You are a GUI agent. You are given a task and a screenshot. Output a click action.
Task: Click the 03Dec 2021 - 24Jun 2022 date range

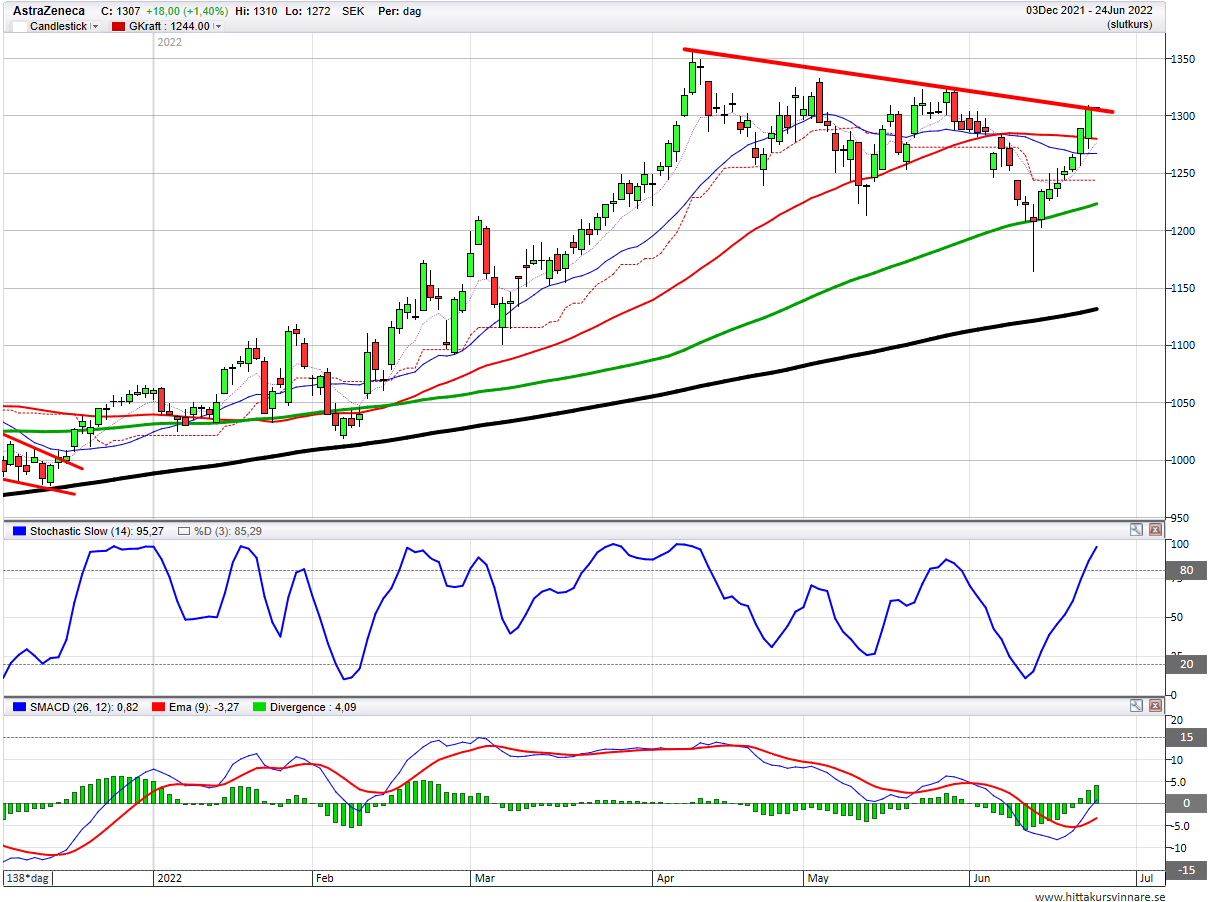pos(1089,11)
